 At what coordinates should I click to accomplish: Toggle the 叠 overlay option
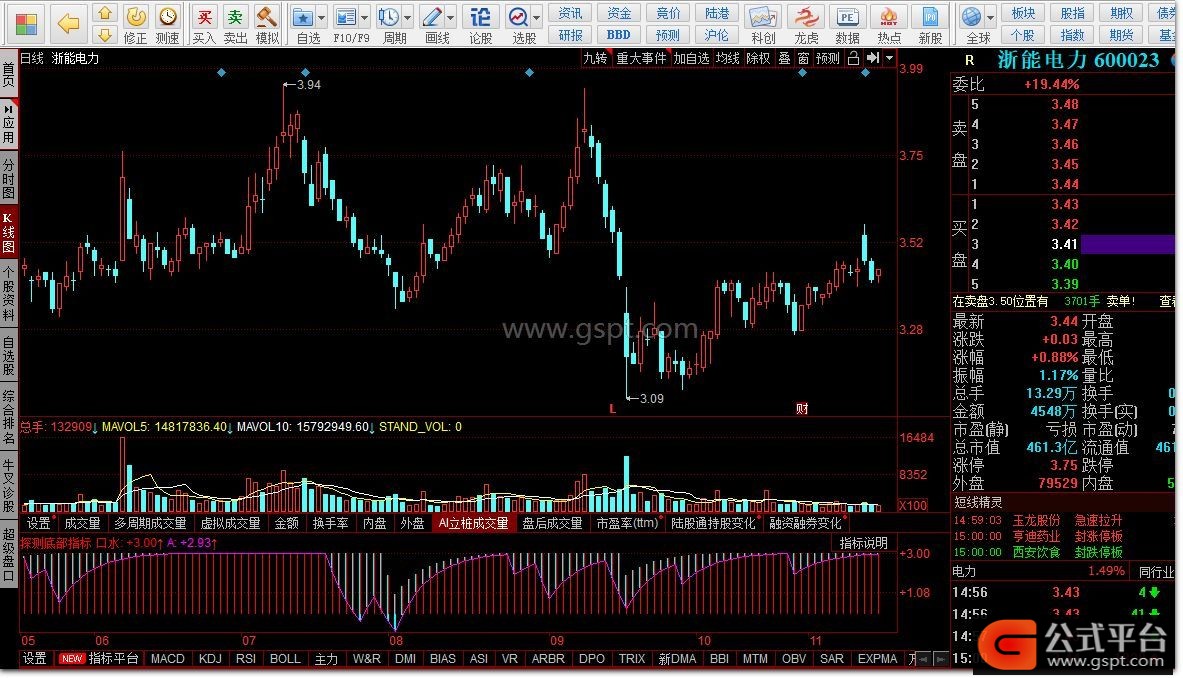pyautogui.click(x=785, y=58)
